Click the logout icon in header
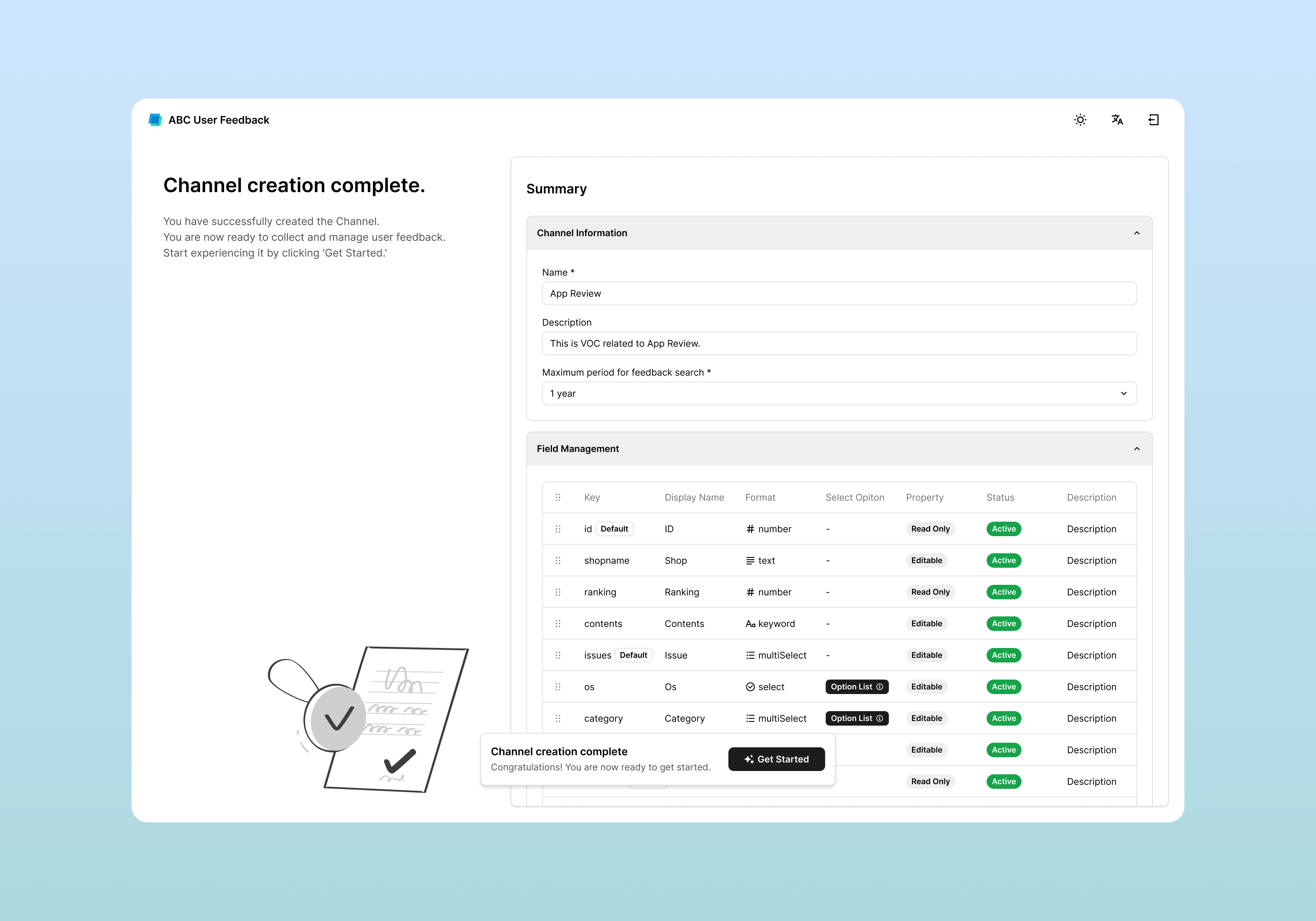Viewport: 1316px width, 921px height. pos(1153,120)
